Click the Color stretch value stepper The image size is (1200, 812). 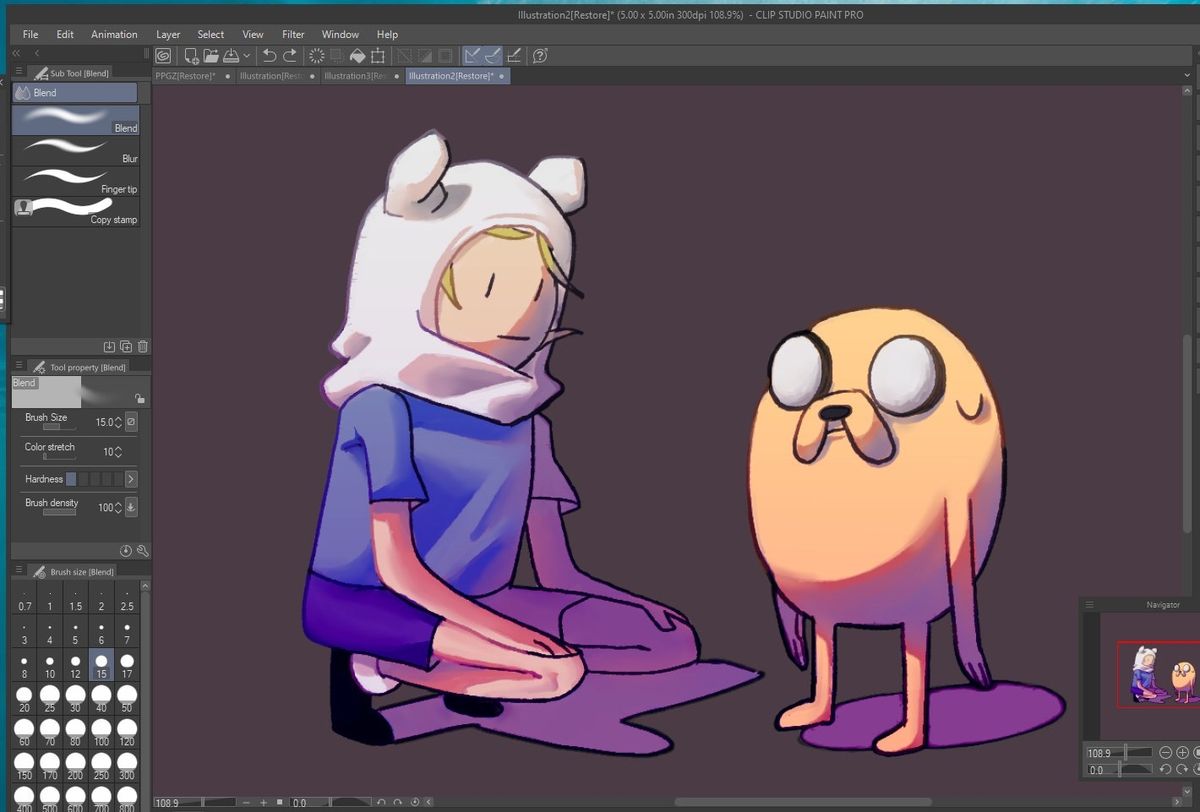119,452
